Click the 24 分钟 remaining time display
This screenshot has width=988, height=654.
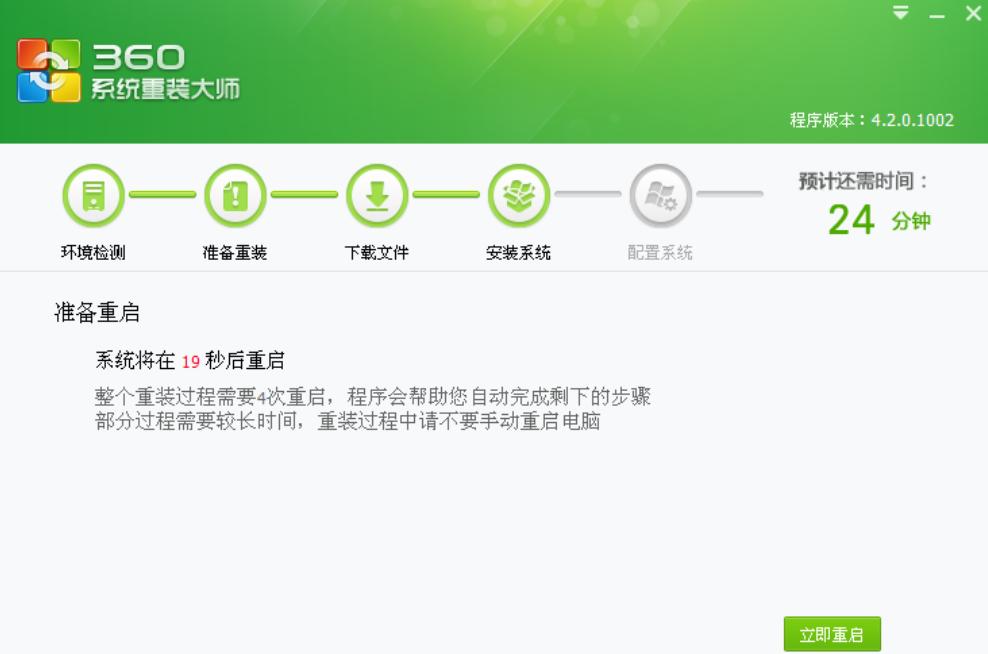[870, 219]
